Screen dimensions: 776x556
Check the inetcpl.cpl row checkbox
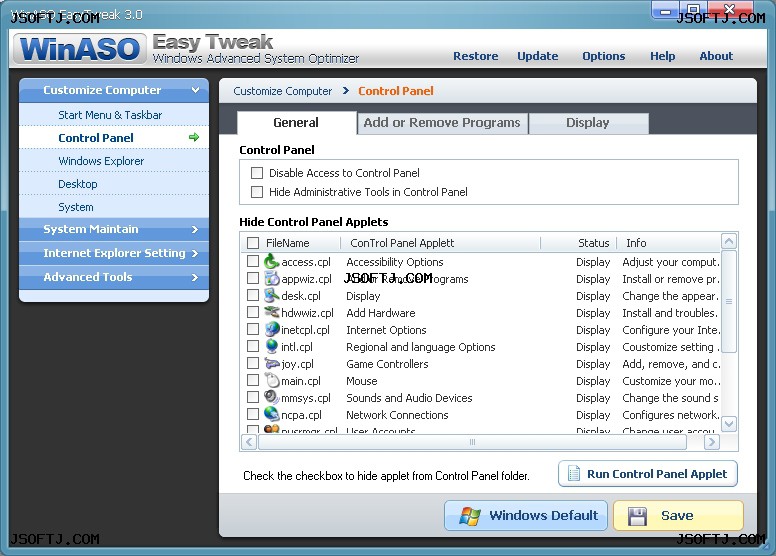point(253,329)
